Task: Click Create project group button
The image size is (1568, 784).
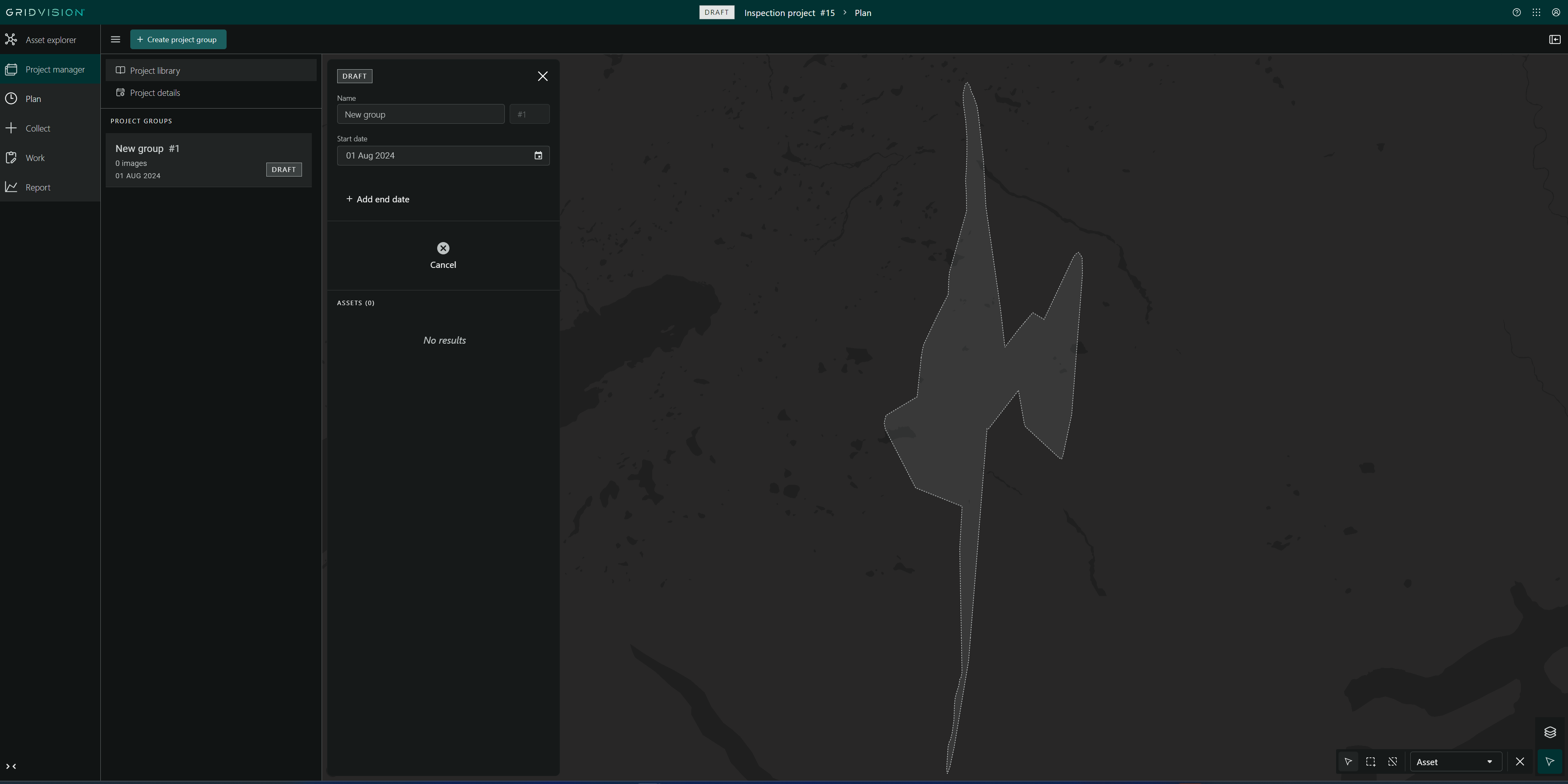Action: 178,40
